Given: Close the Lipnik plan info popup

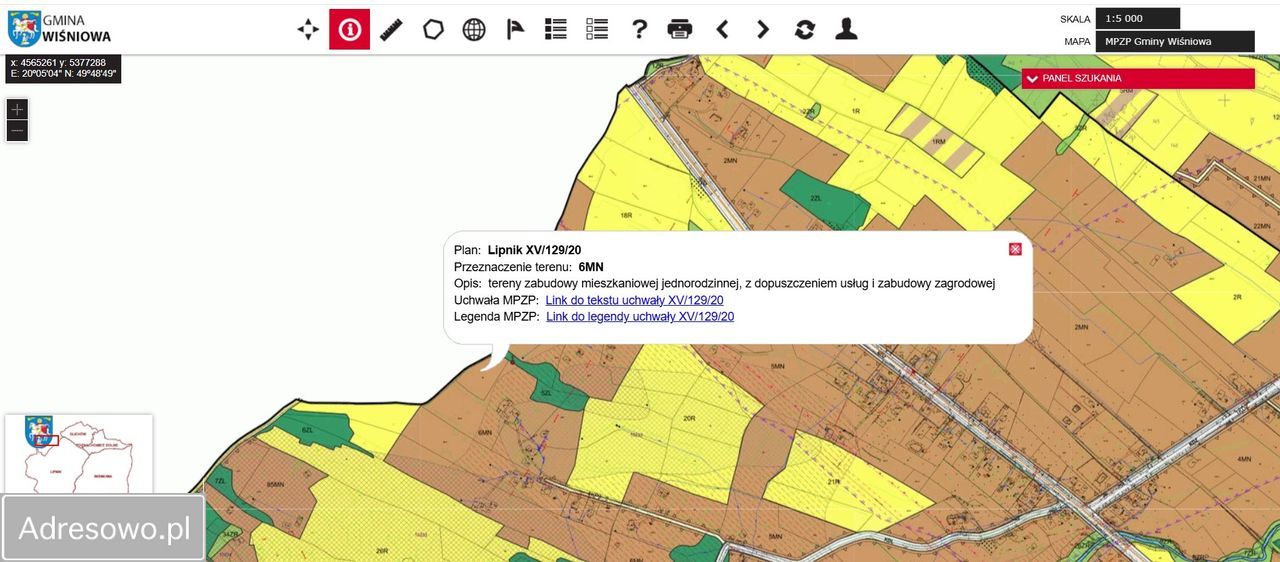Looking at the screenshot, I should [1015, 249].
